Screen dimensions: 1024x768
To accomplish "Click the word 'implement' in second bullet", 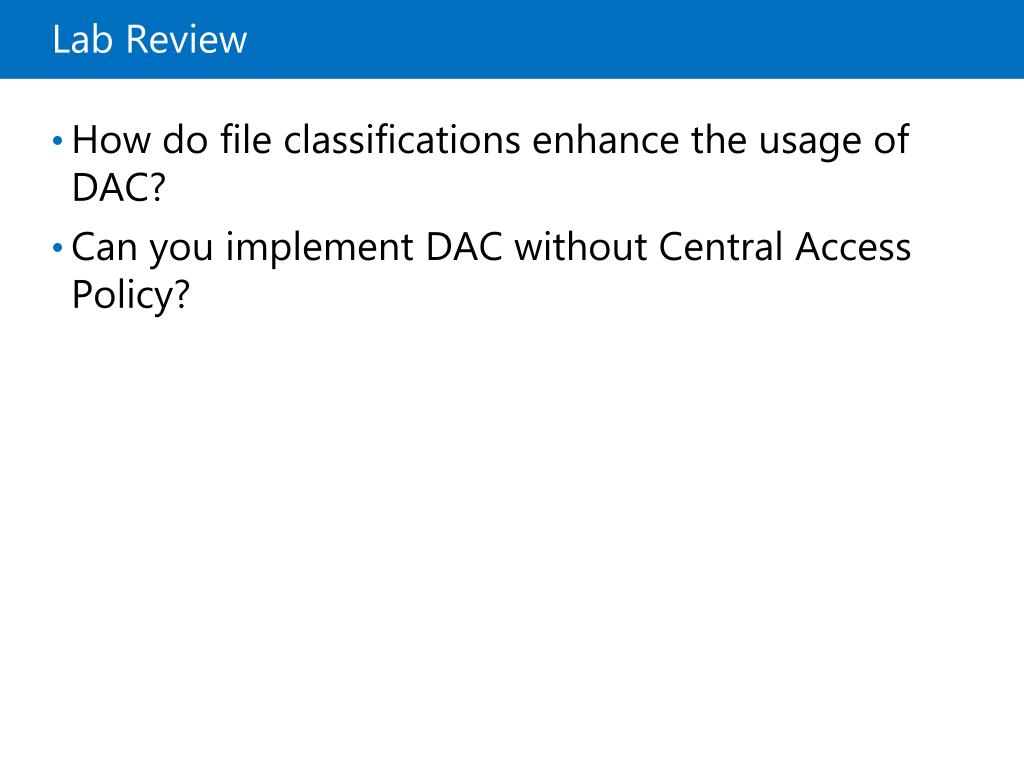I will click(x=319, y=248).
